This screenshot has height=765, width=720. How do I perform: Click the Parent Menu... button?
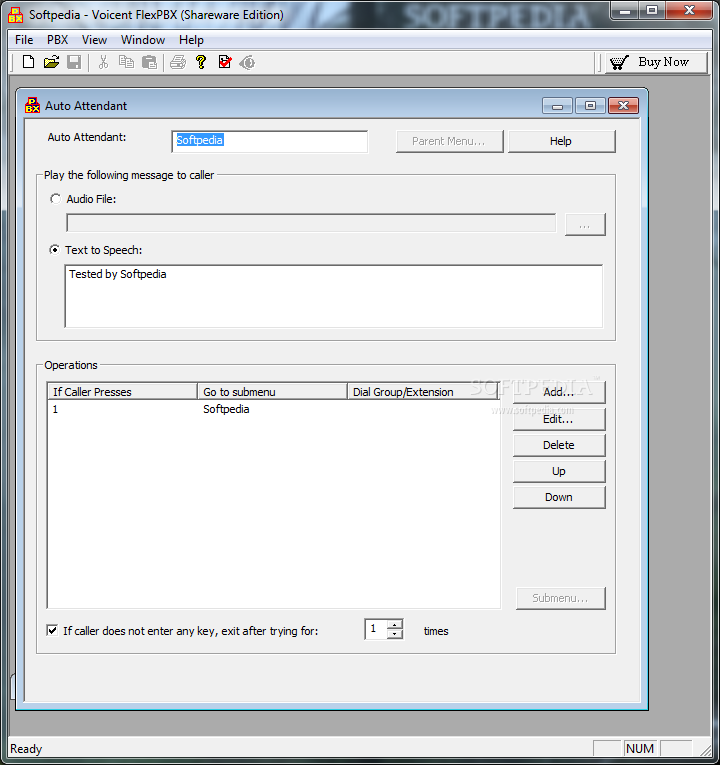click(x=449, y=141)
